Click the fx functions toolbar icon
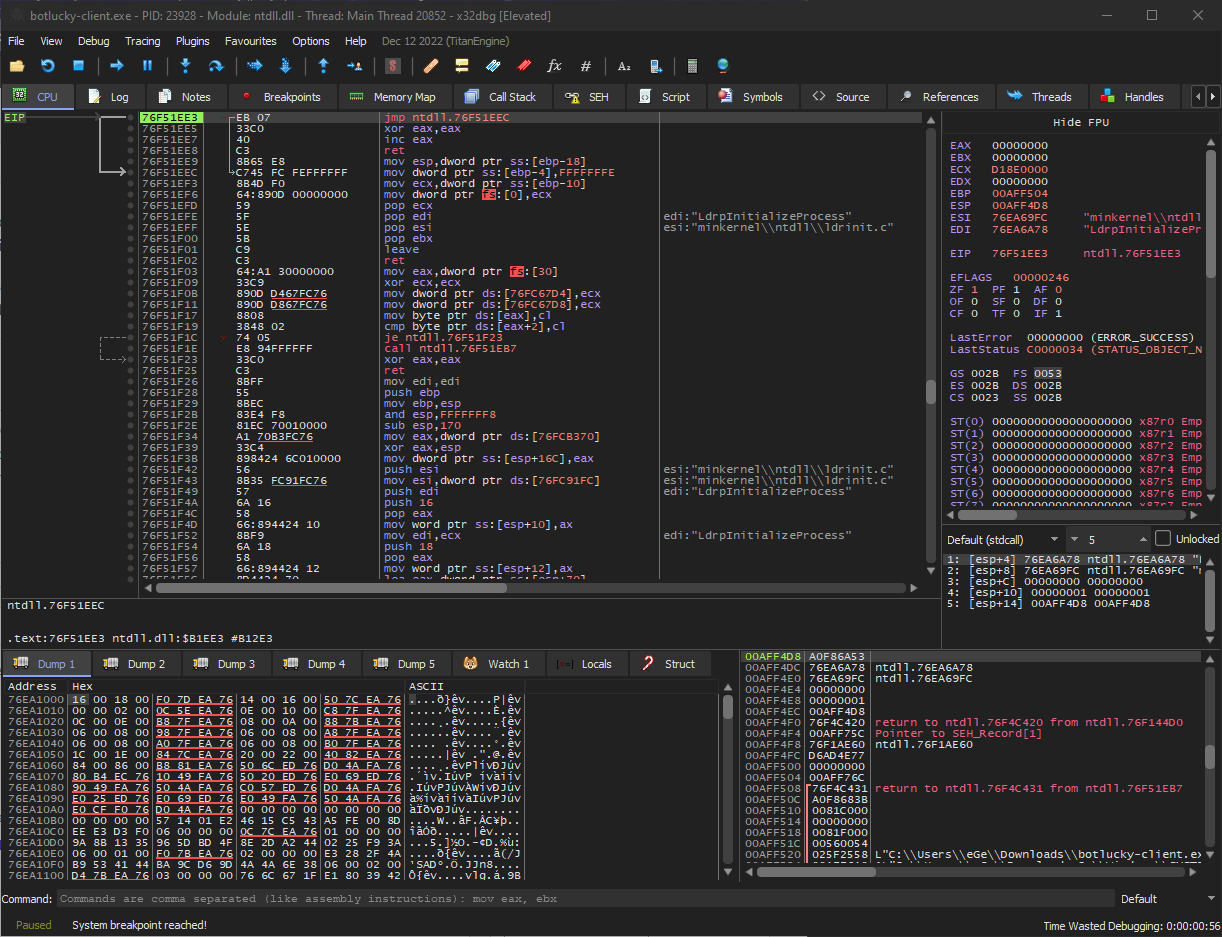The width and height of the screenshot is (1222, 937). (554, 66)
